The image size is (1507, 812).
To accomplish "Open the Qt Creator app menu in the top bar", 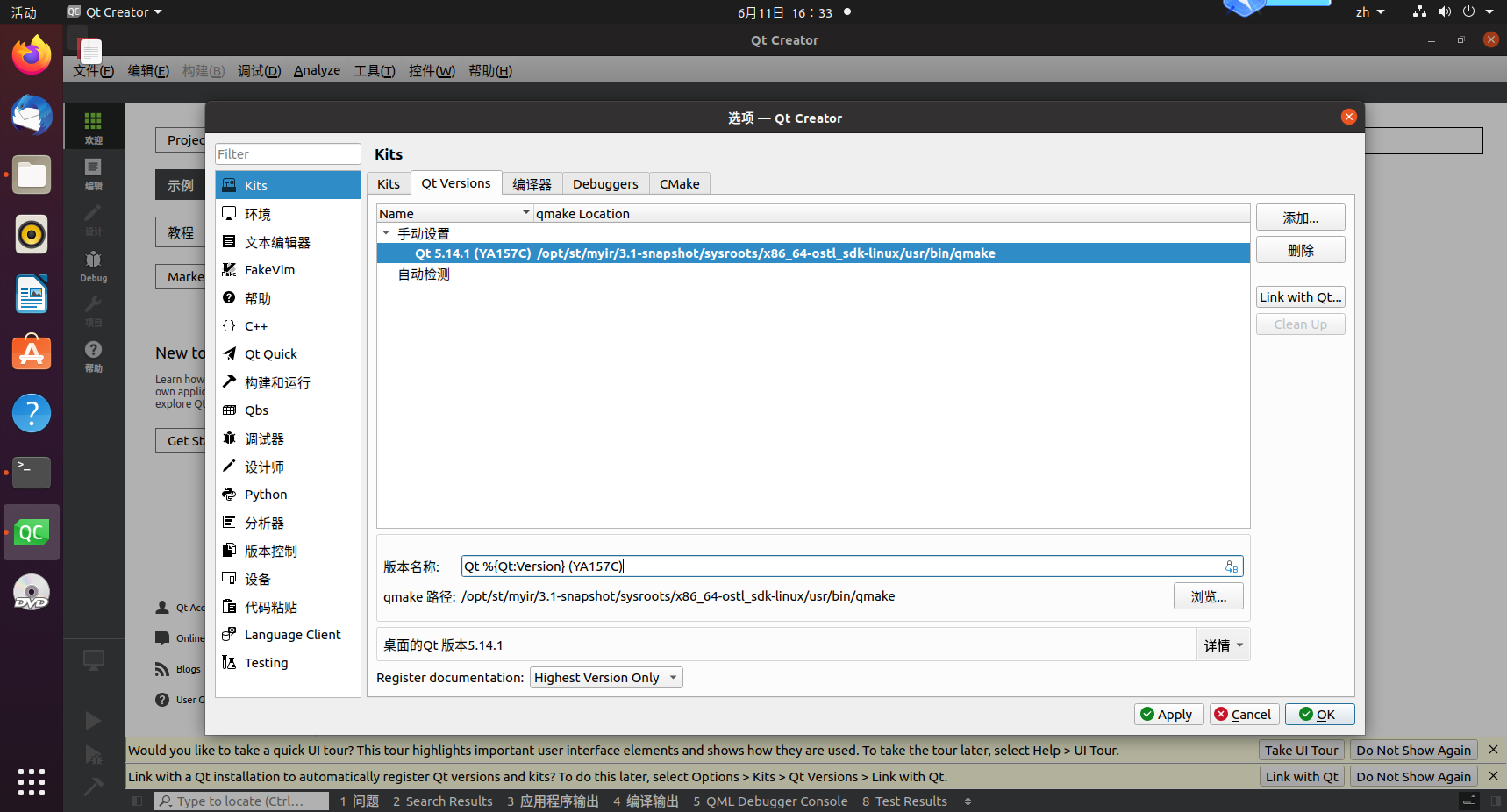I will [115, 12].
